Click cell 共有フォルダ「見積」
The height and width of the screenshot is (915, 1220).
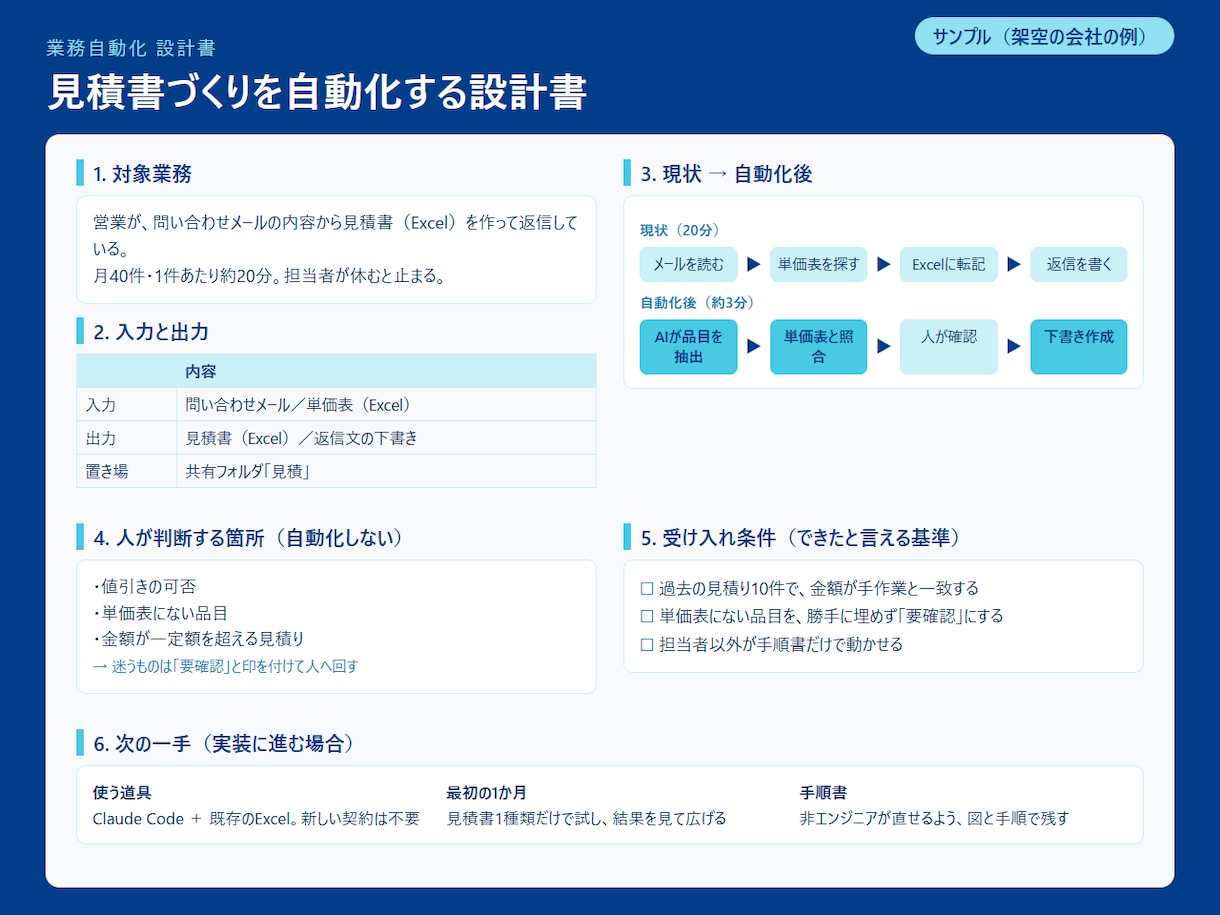tap(386, 471)
